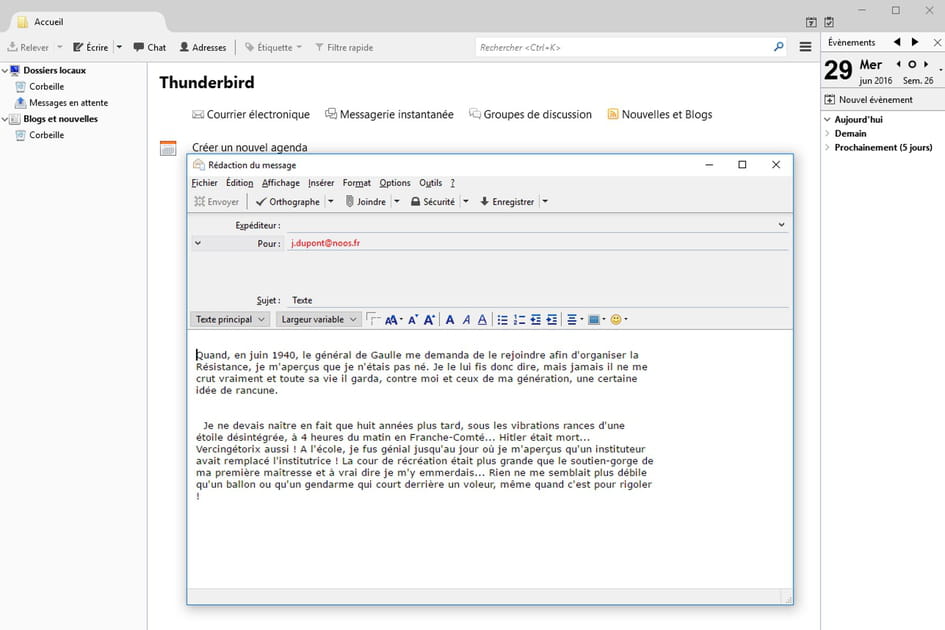Open the Expéditeur sender dropdown

point(781,225)
